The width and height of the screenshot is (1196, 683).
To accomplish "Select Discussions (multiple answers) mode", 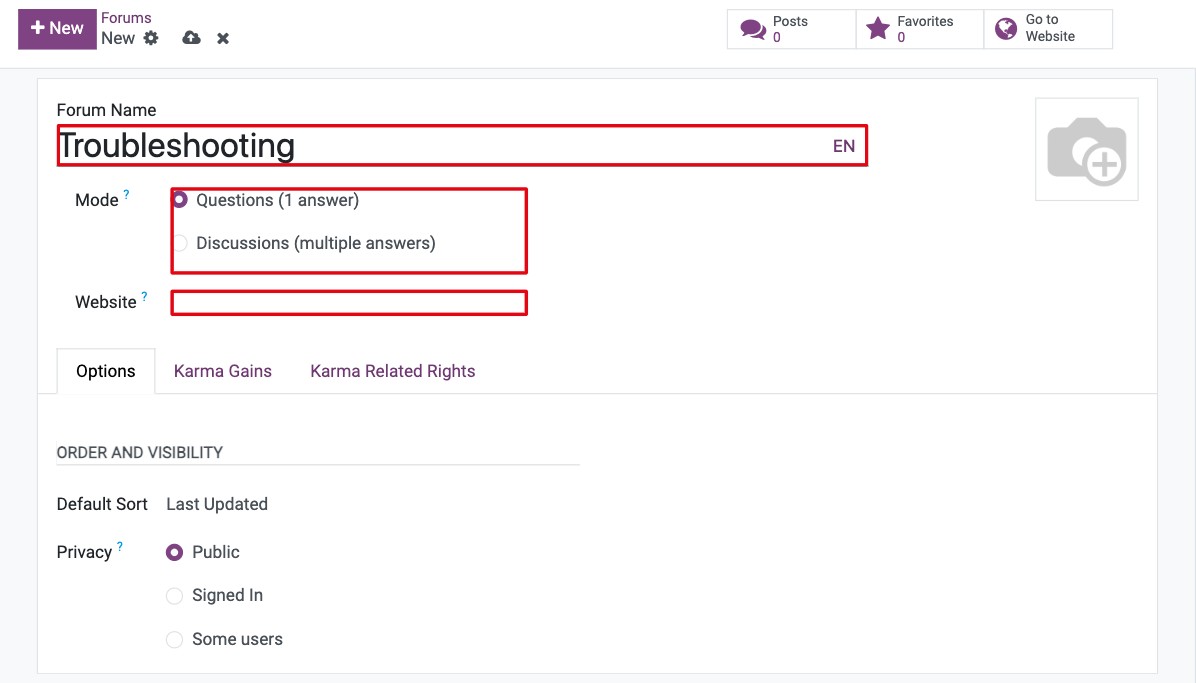I will coord(180,243).
